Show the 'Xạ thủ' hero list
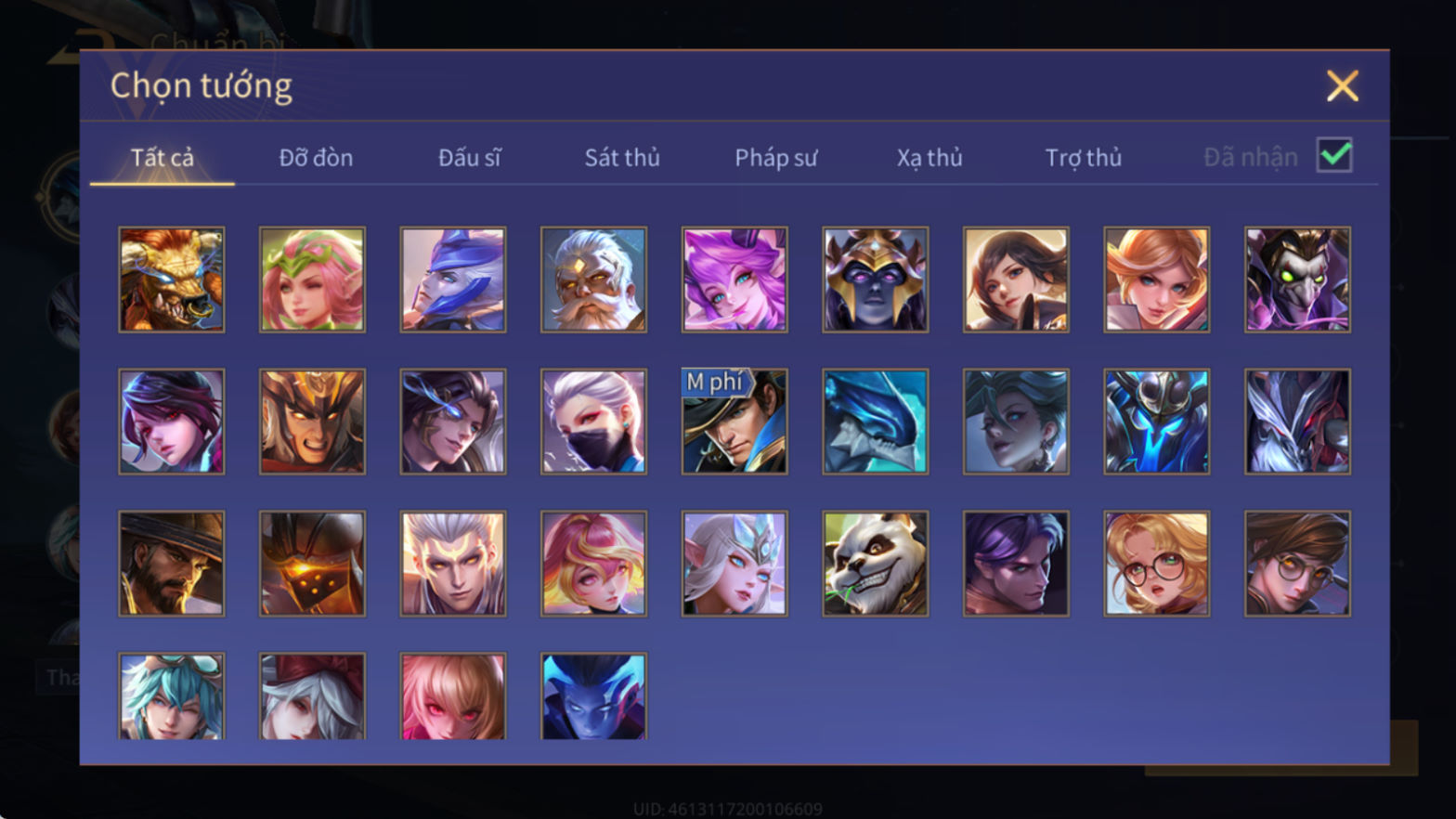Image resolution: width=1456 pixels, height=819 pixels. click(929, 158)
